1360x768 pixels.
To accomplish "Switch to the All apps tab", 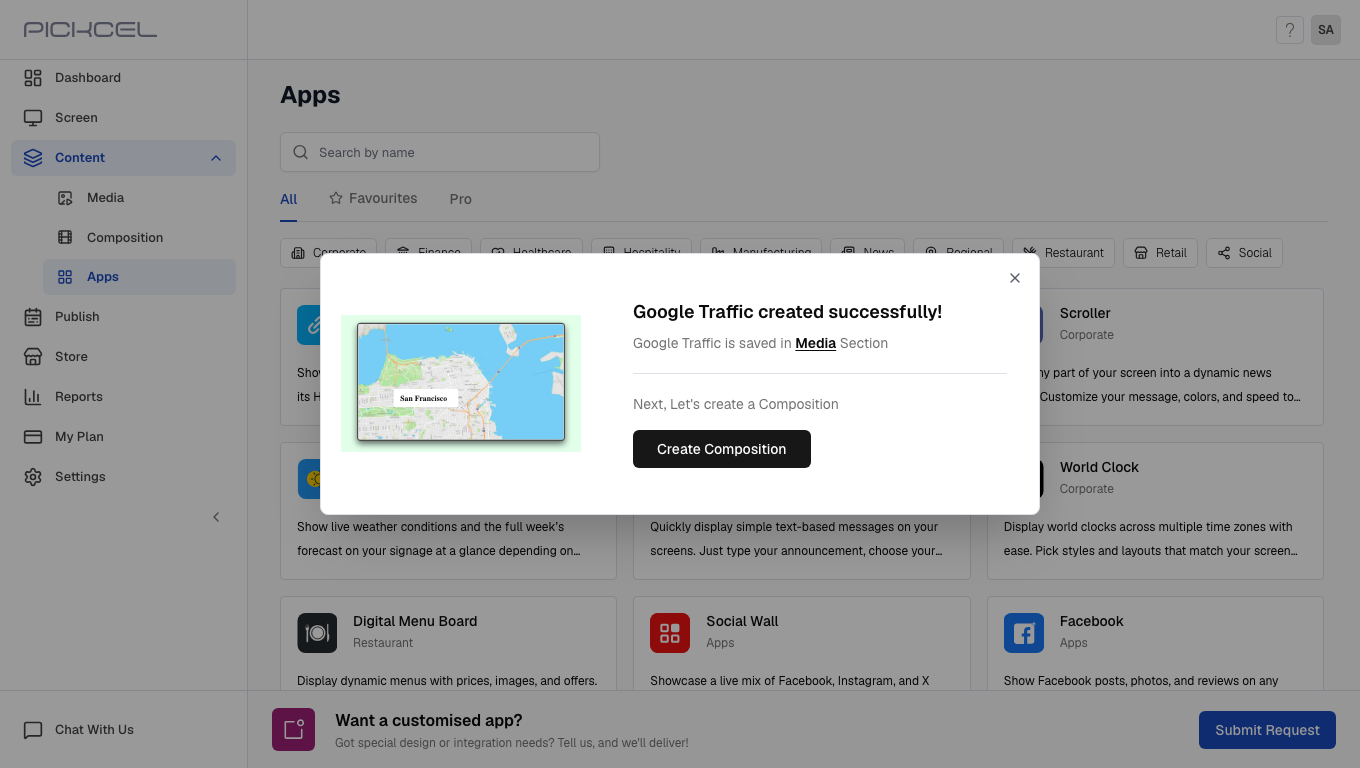I will coord(289,199).
